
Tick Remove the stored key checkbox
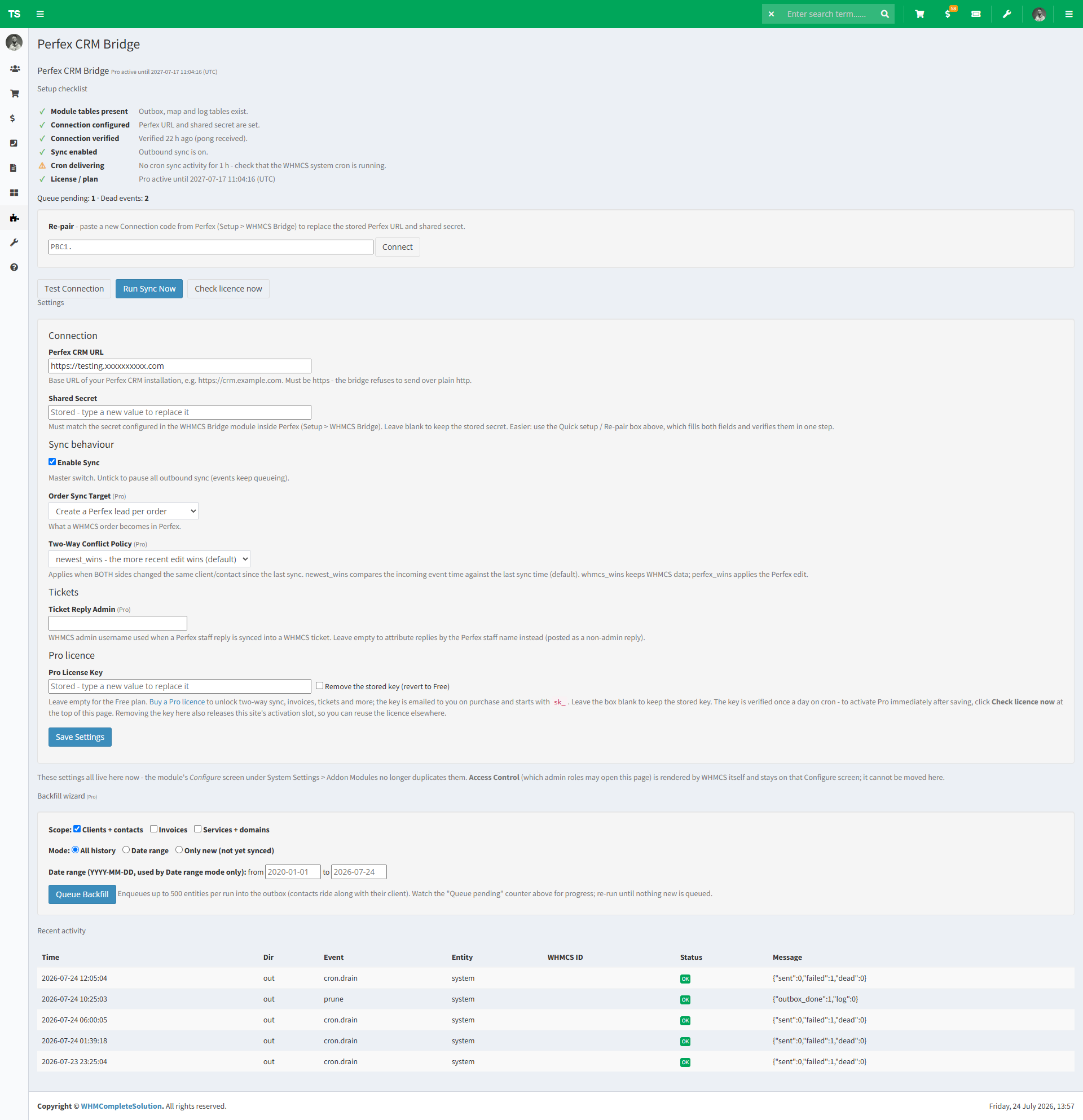[319, 686]
